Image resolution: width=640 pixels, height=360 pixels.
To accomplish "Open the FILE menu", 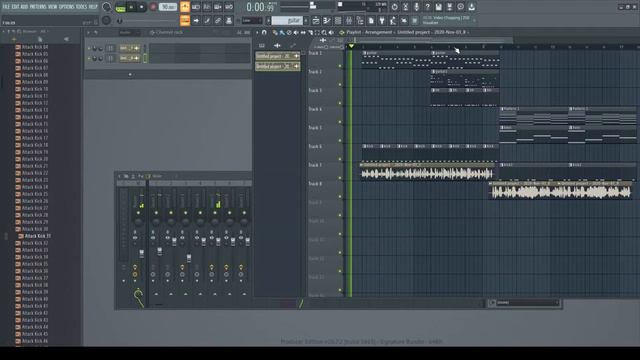I will point(7,7).
